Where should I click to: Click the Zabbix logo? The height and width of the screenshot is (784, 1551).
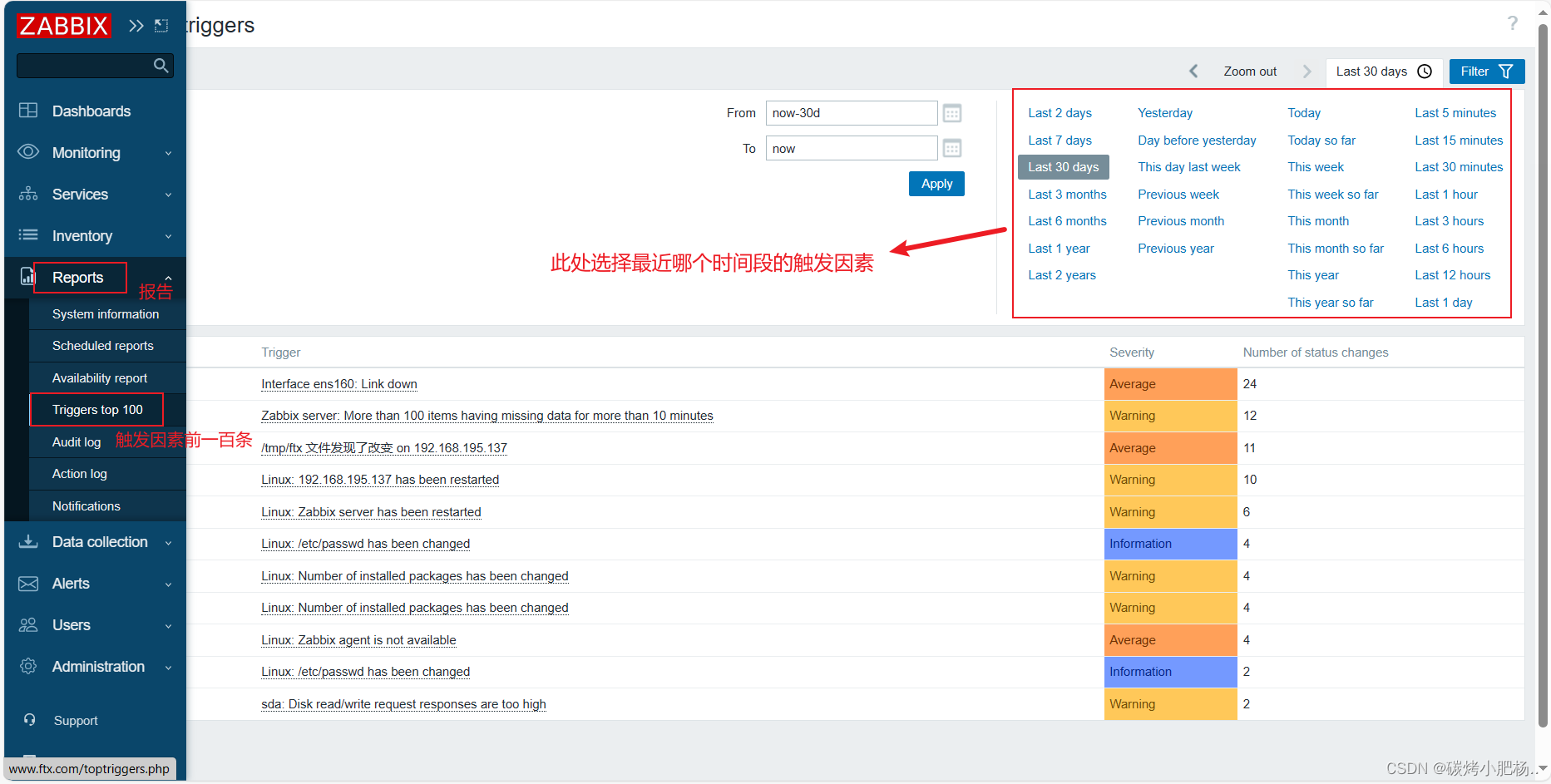(x=63, y=26)
